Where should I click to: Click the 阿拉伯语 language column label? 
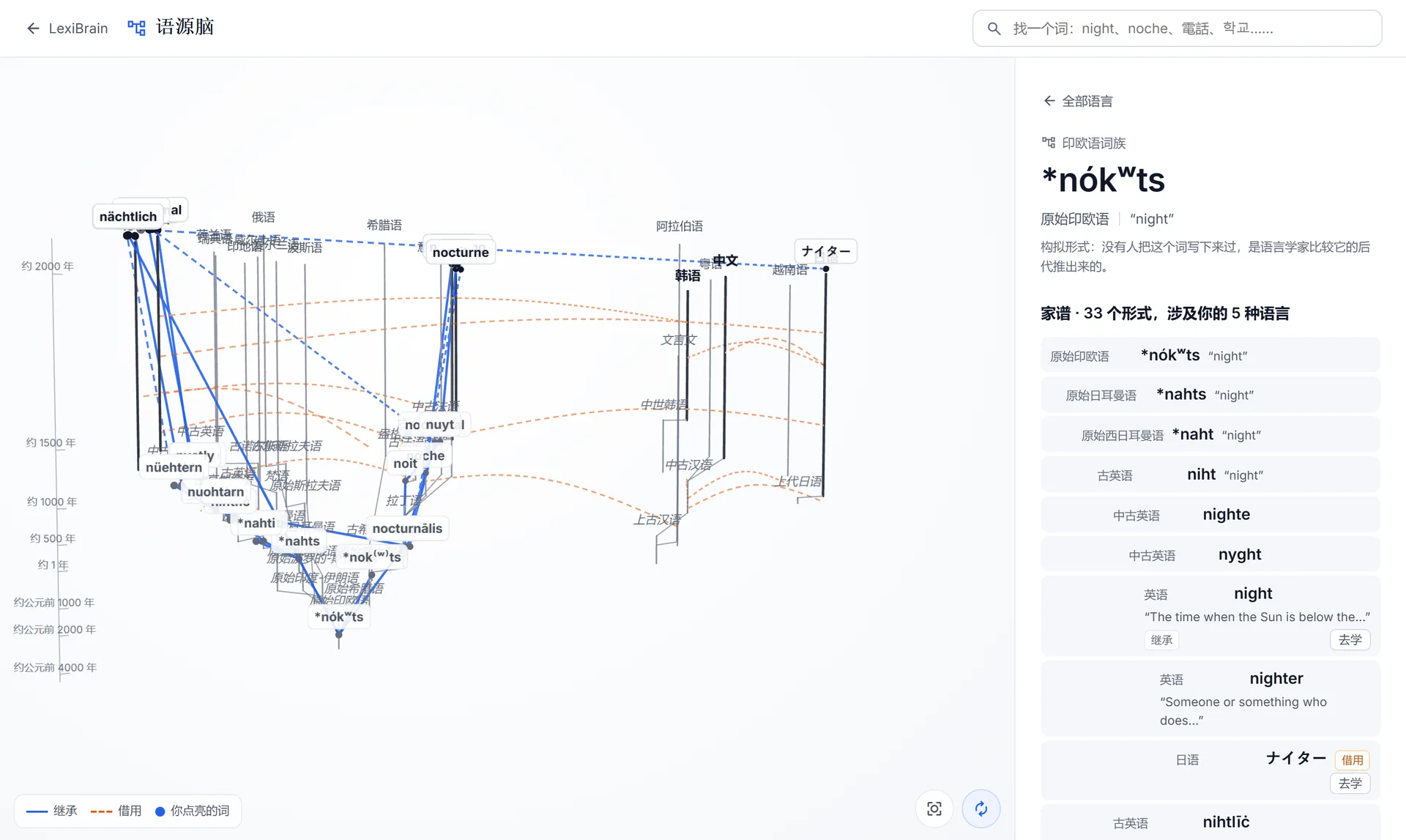coord(680,226)
